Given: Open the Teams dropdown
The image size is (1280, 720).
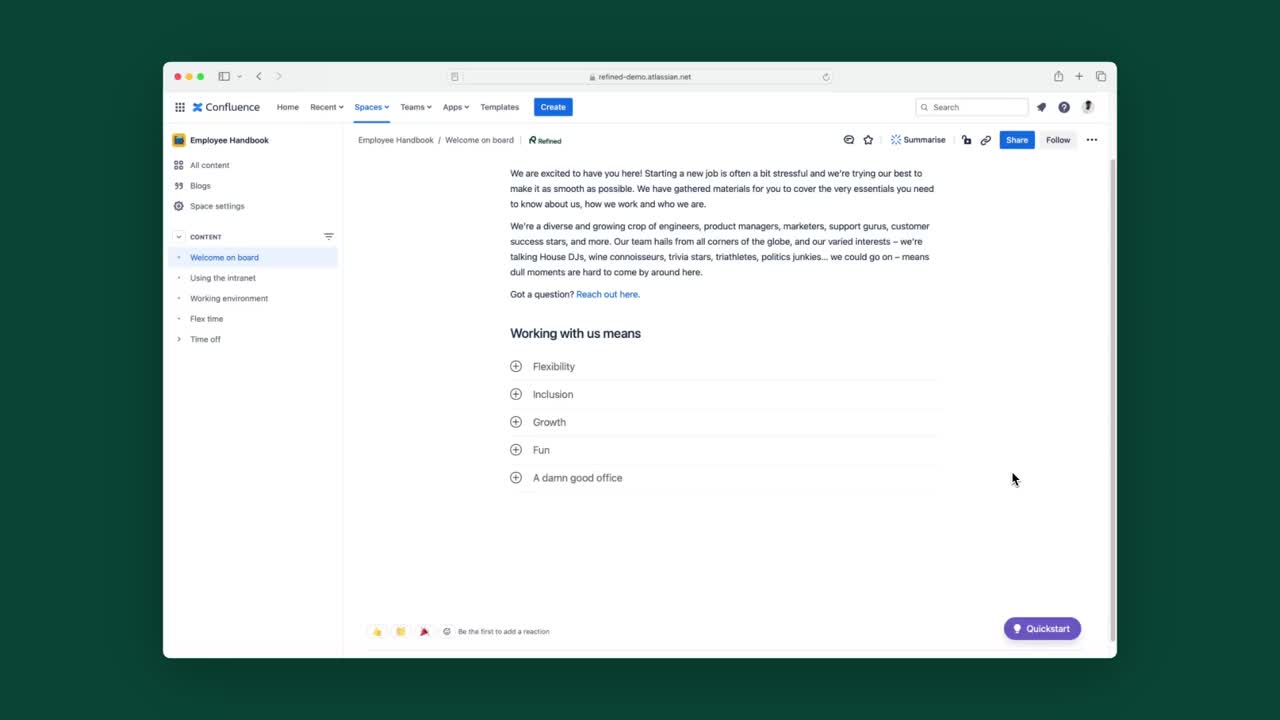Looking at the screenshot, I should (x=415, y=107).
